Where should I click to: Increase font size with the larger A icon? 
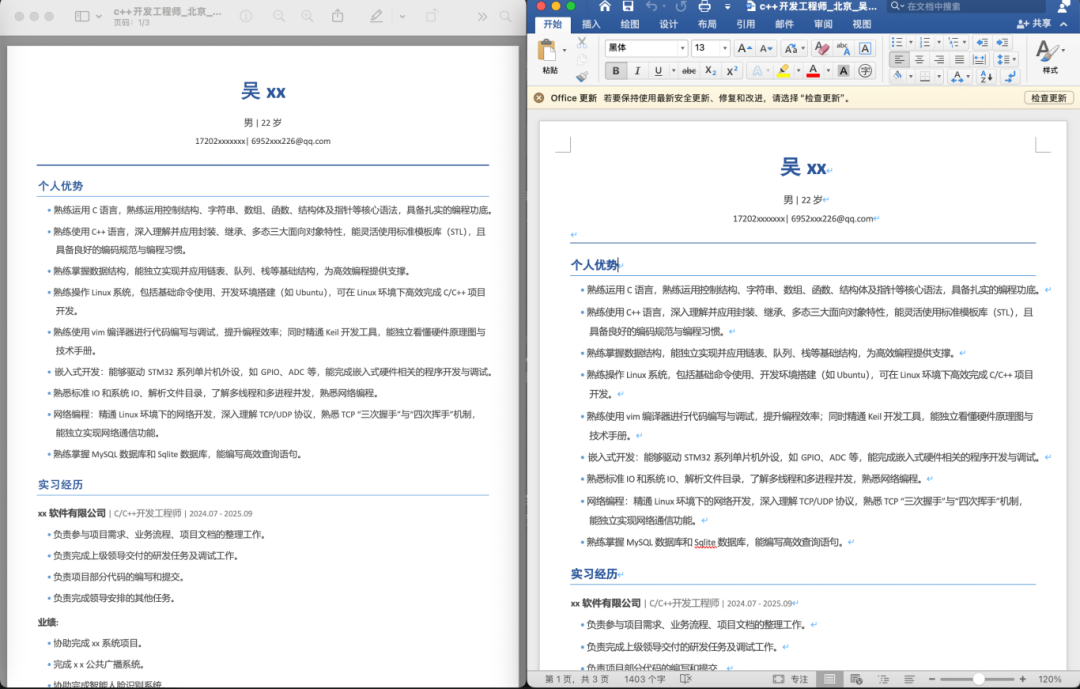[744, 48]
